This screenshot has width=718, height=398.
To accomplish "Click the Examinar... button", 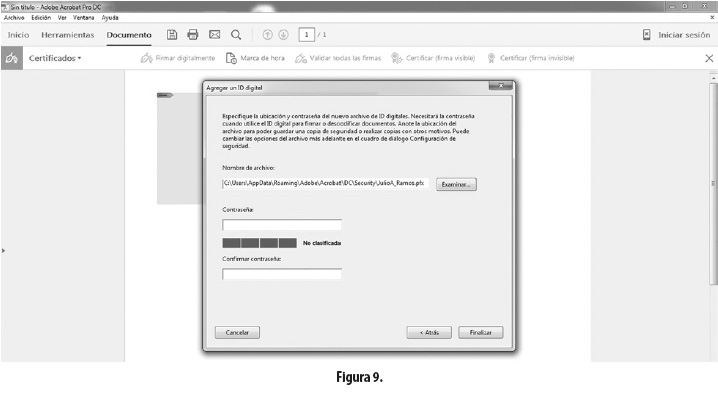I will point(456,184).
